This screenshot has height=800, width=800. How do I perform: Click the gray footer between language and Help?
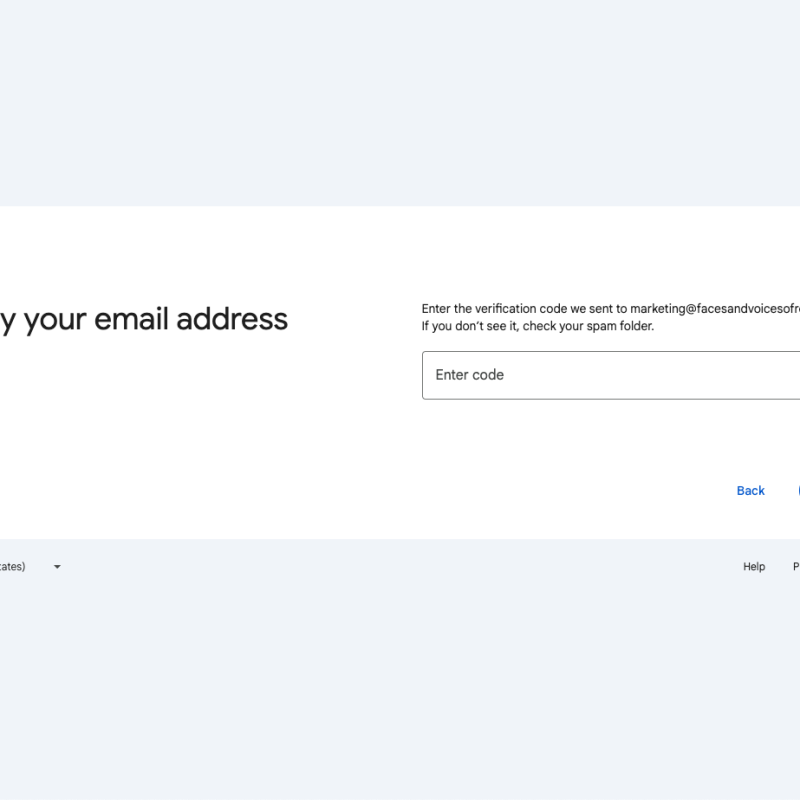tap(400, 567)
